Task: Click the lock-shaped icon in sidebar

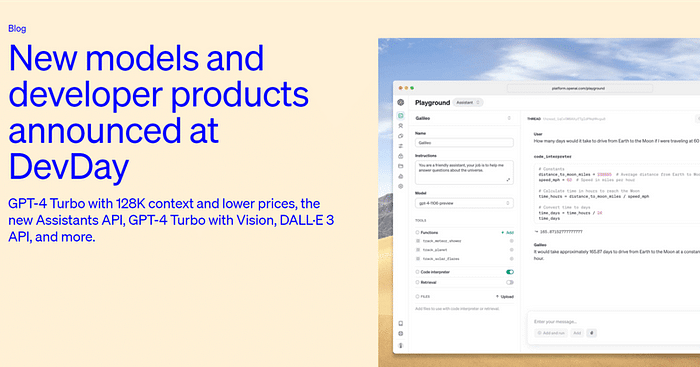Action: [400, 156]
